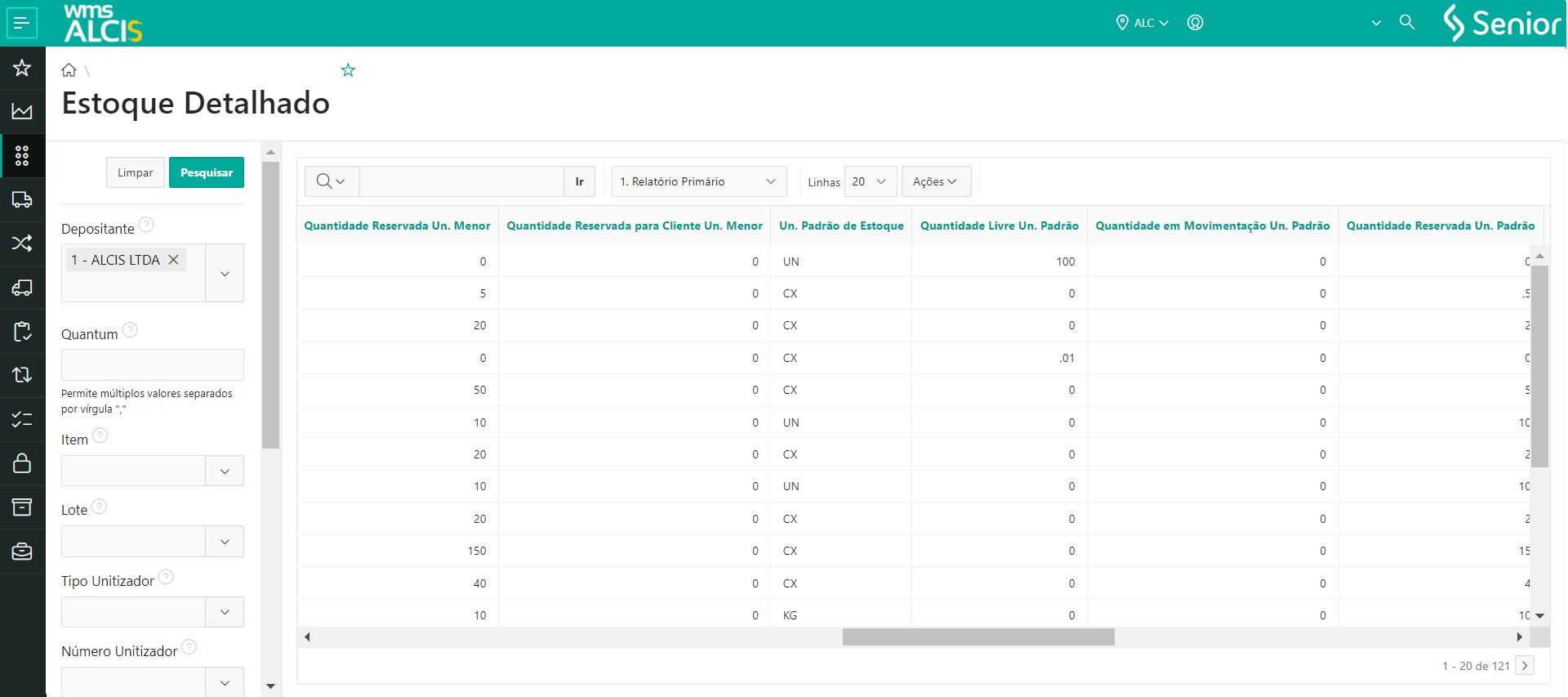The height and width of the screenshot is (697, 1568).
Task: Click the table horizontal scrollbar thumb
Action: [978, 637]
